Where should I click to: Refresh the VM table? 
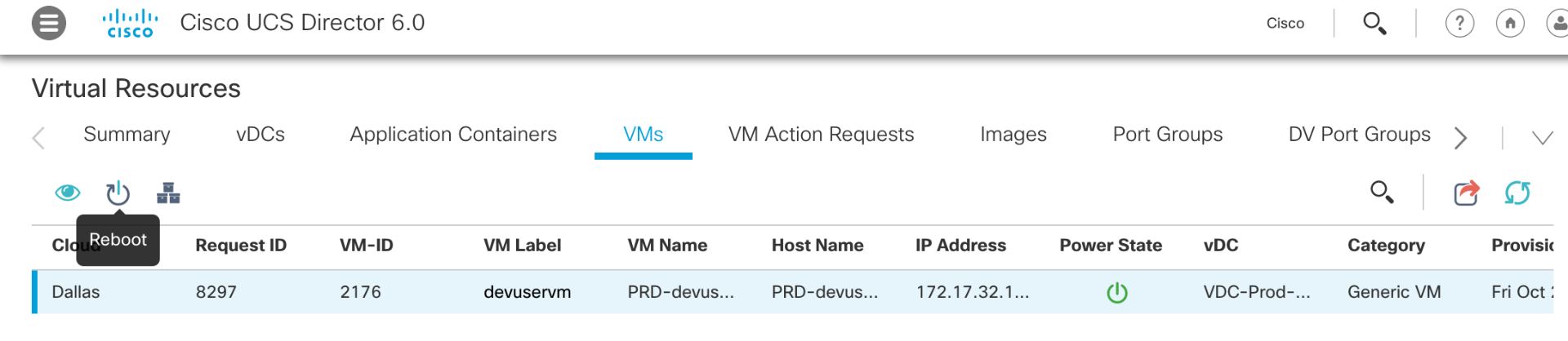(1517, 193)
